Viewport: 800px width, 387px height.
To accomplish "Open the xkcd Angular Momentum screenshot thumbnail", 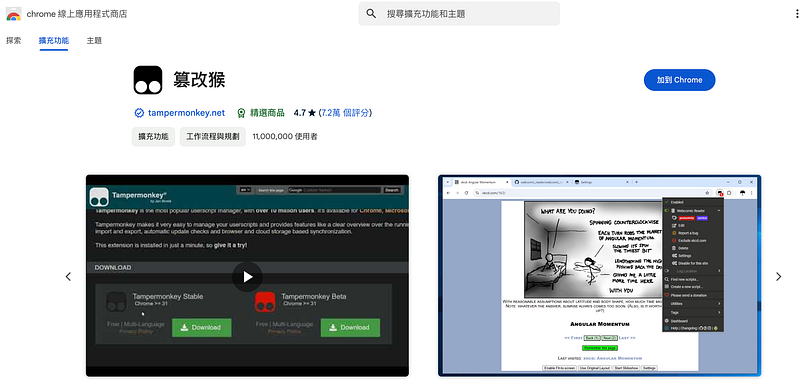I will (x=599, y=276).
